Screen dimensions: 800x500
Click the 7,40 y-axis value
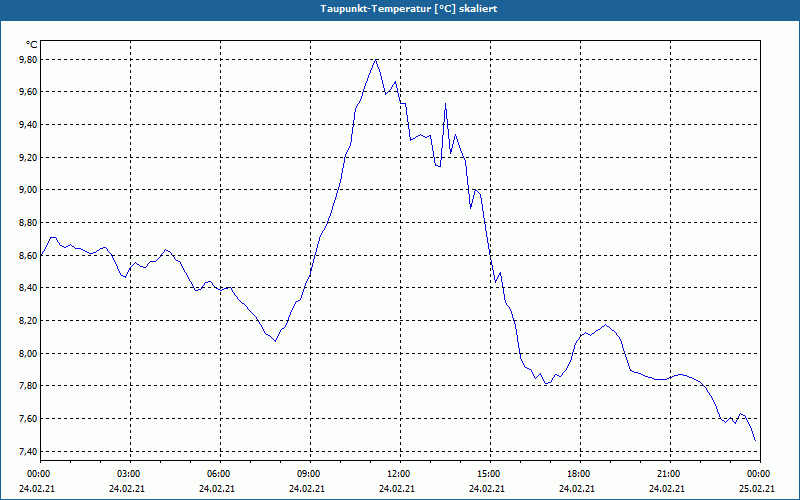click(29, 451)
